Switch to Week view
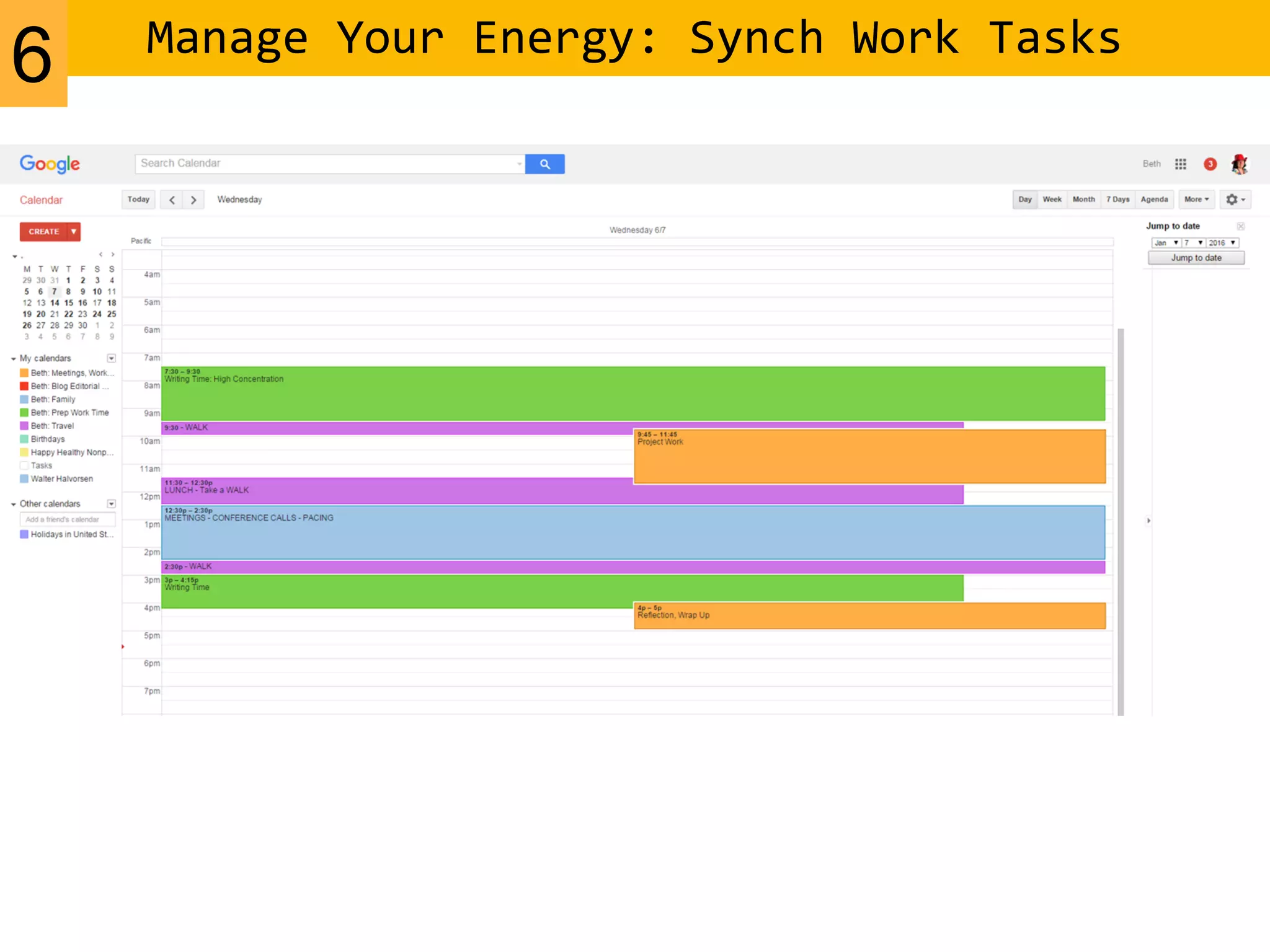The width and height of the screenshot is (1270, 952). pos(1052,200)
